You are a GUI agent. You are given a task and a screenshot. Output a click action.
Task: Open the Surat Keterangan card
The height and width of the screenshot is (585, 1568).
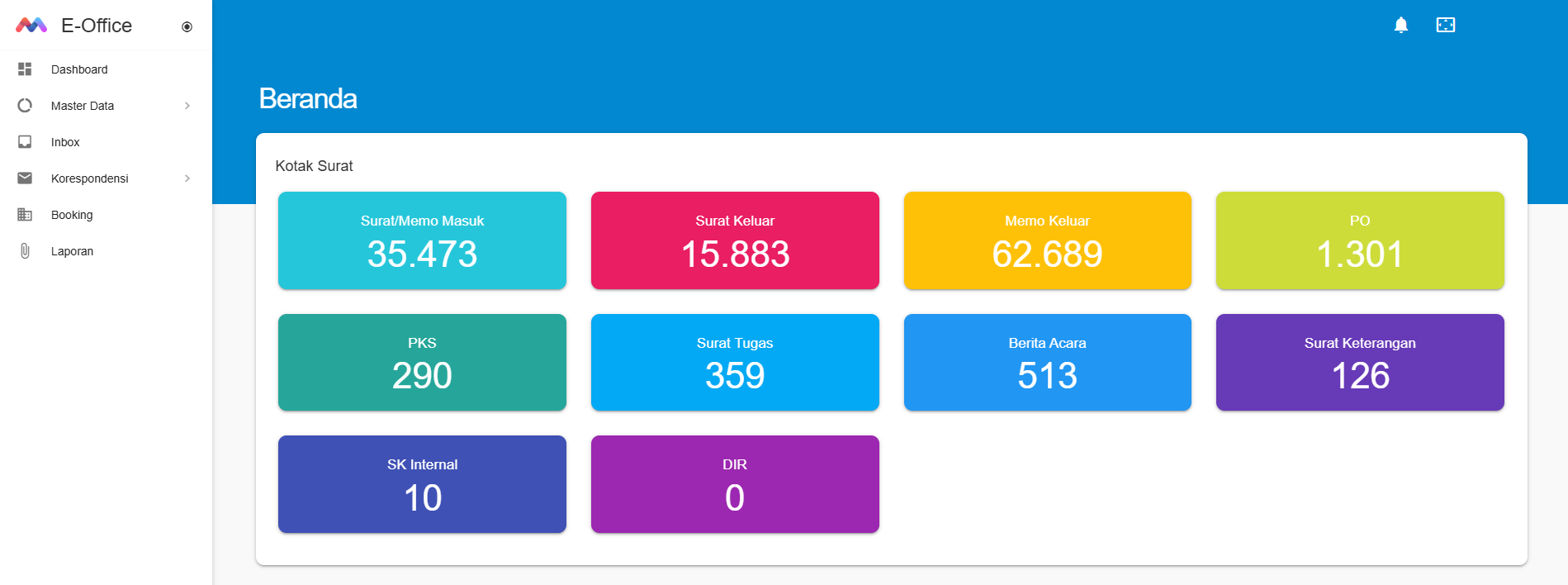click(x=1360, y=363)
